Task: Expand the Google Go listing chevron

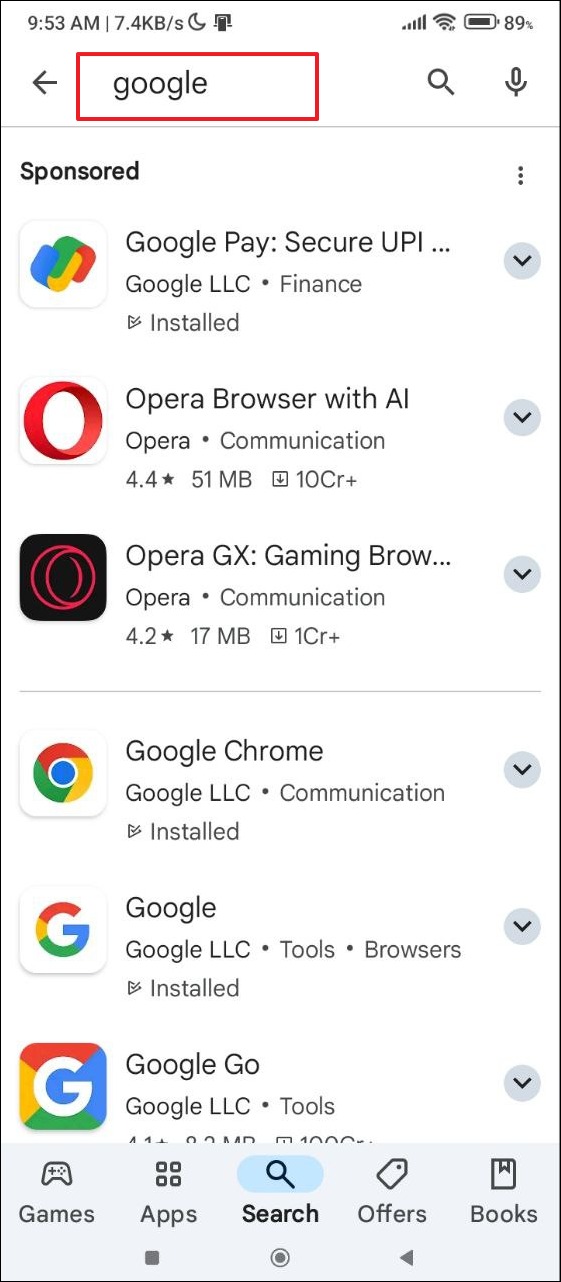Action: pyautogui.click(x=521, y=1083)
